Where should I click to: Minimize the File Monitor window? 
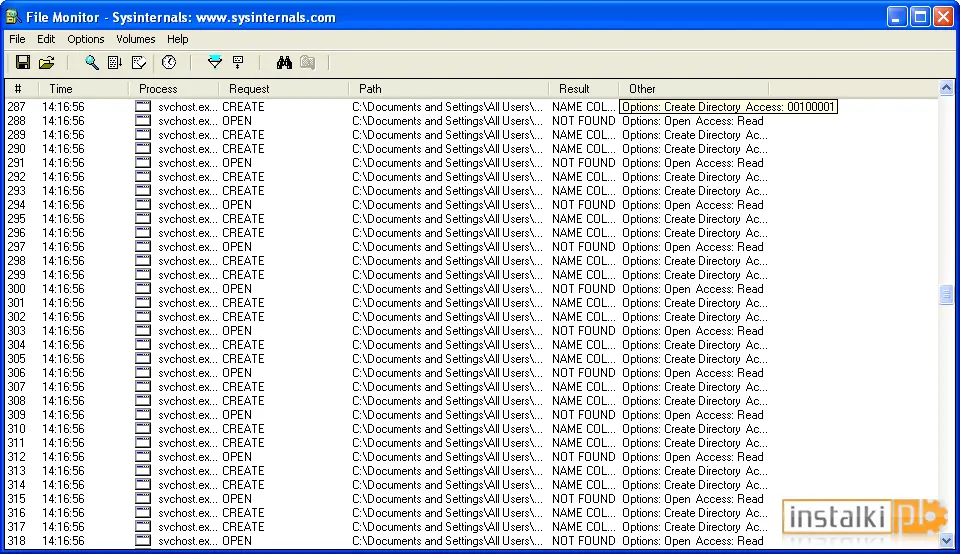896,17
